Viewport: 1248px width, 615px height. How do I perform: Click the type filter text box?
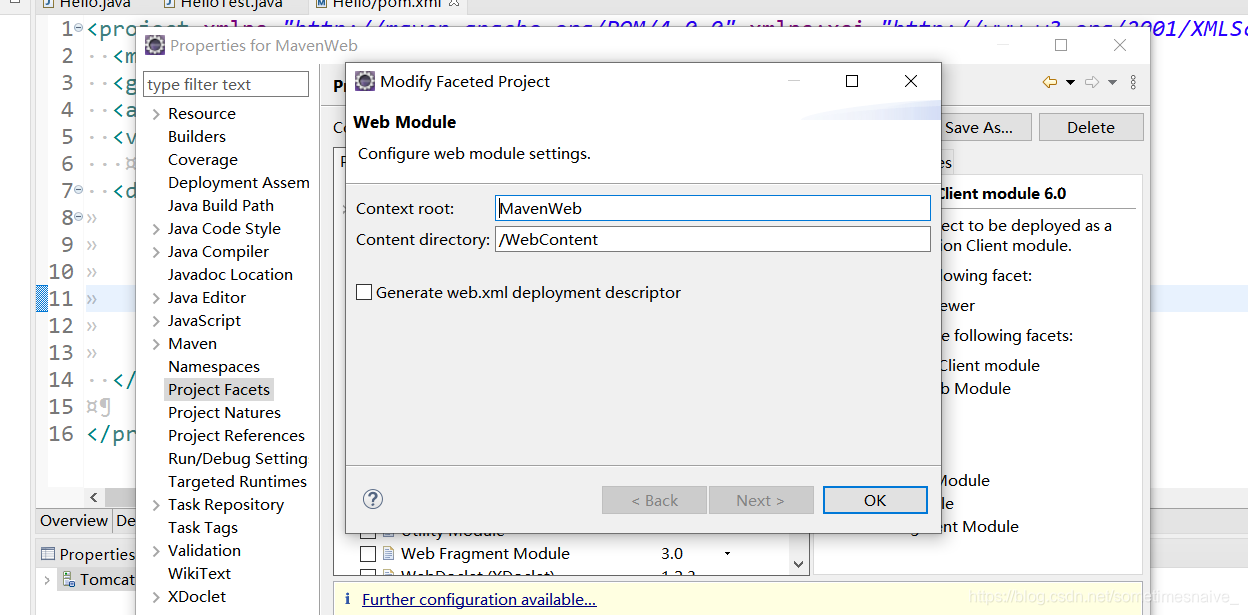[226, 84]
